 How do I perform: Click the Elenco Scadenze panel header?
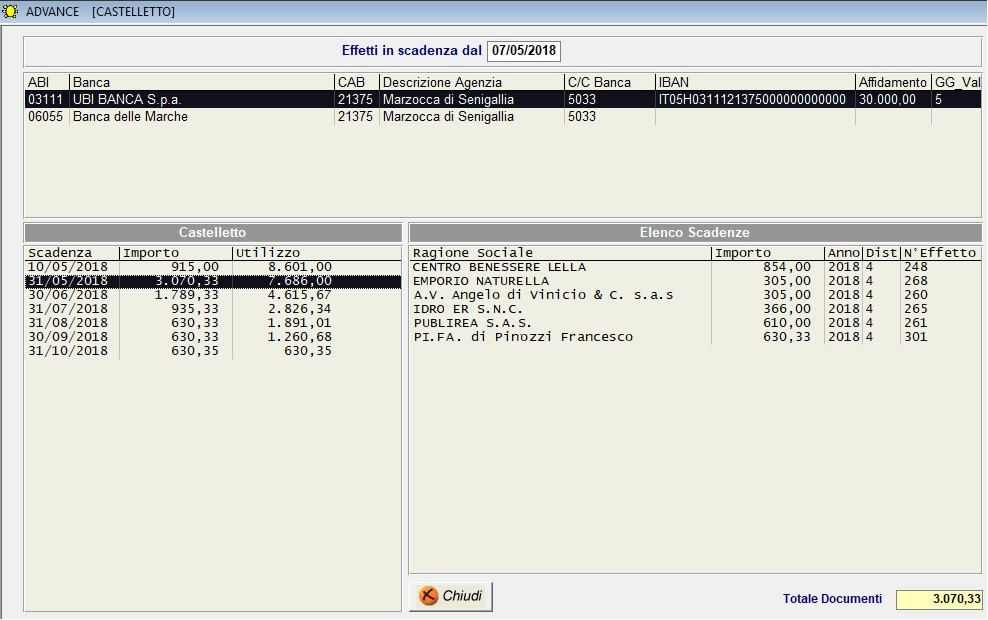[x=695, y=232]
